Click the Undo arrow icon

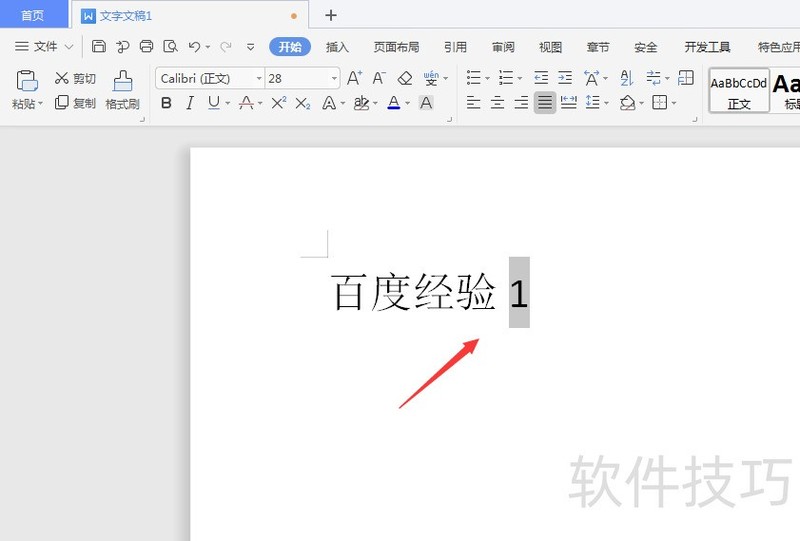tap(194, 47)
